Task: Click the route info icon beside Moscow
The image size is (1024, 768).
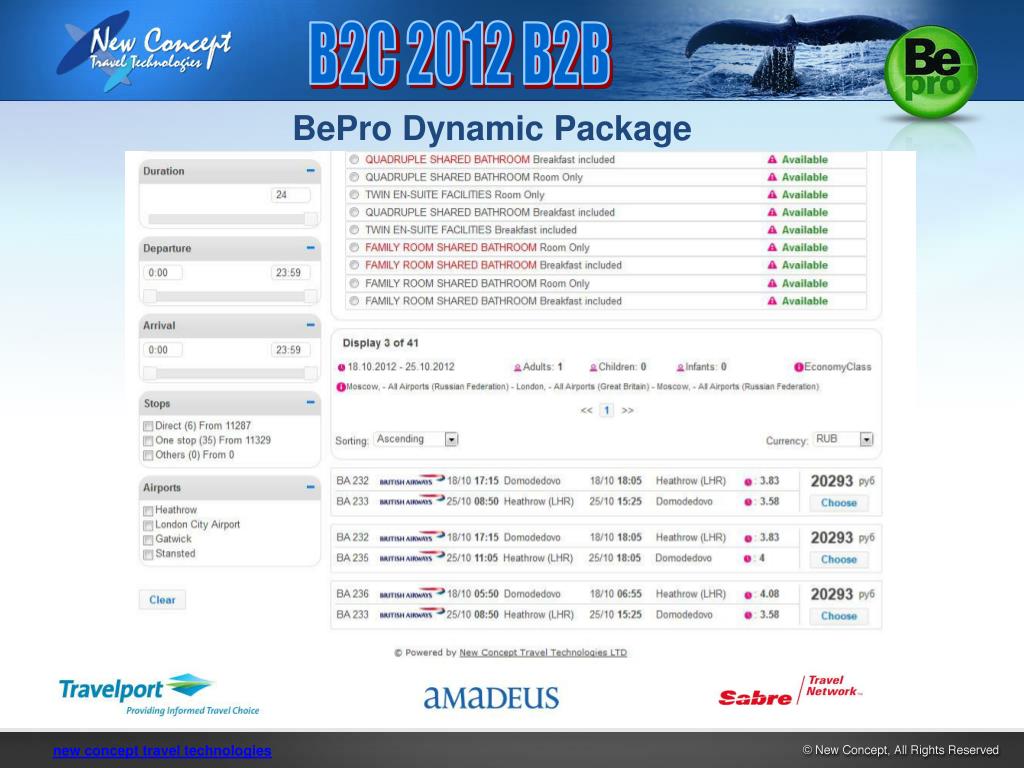Action: [x=340, y=387]
